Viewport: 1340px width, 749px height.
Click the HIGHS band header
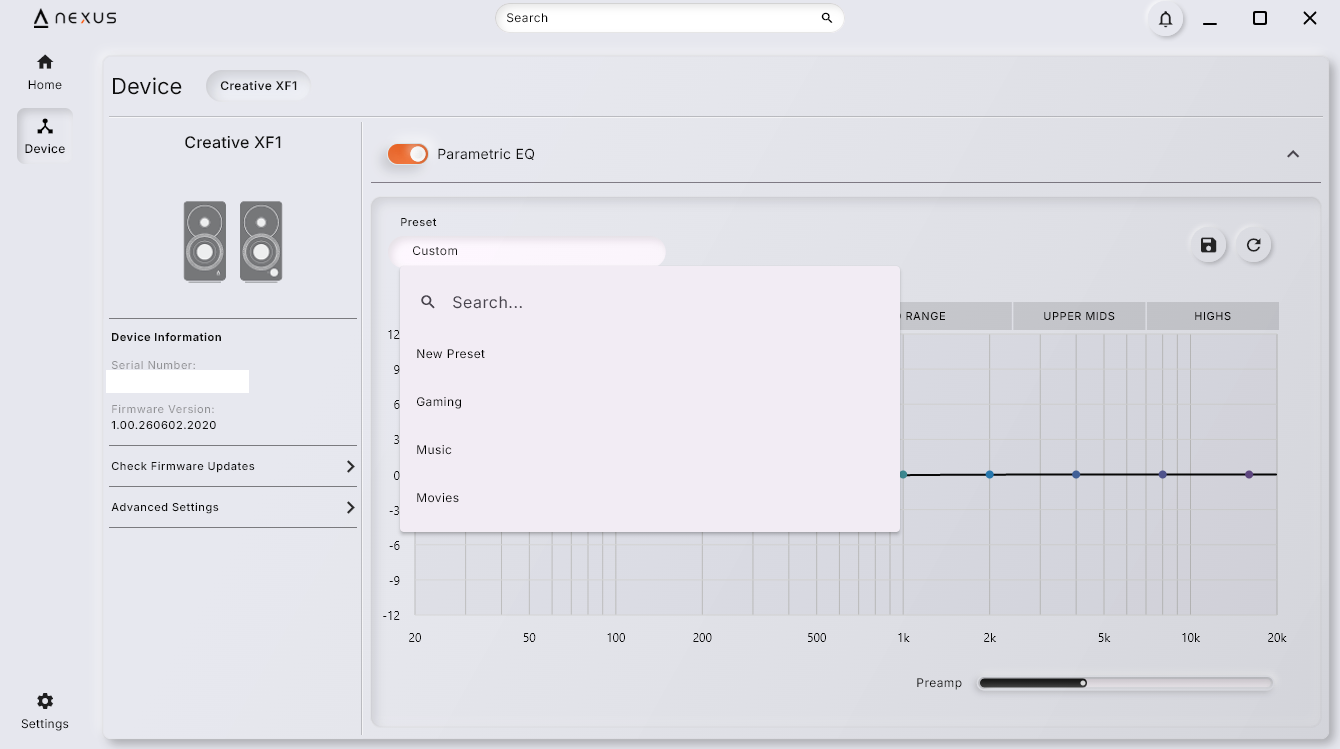(1212, 316)
